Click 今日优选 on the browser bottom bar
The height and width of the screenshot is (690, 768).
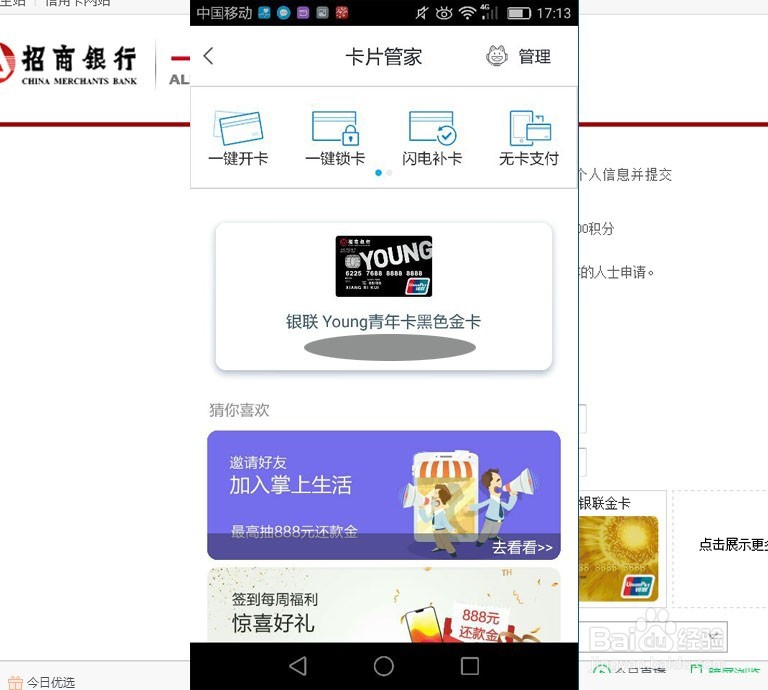(x=42, y=682)
